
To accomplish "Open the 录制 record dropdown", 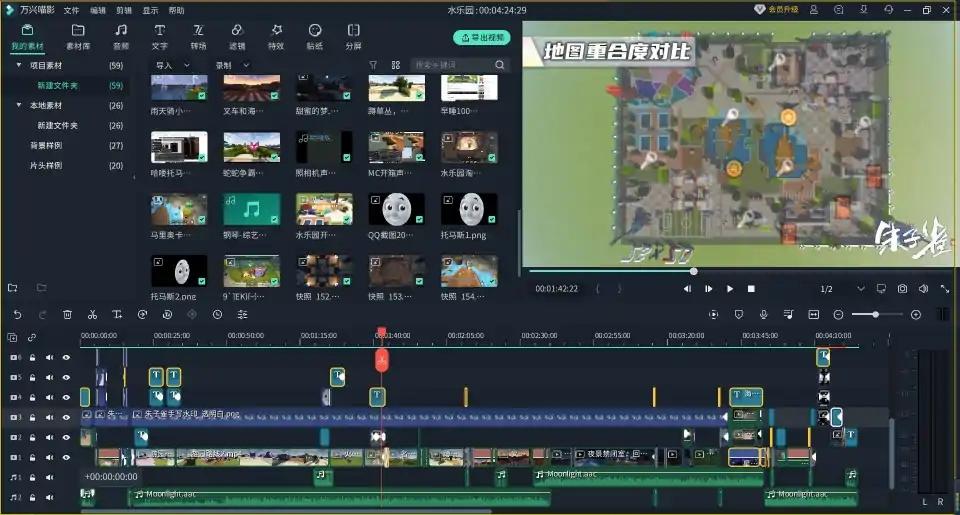I will [232, 65].
